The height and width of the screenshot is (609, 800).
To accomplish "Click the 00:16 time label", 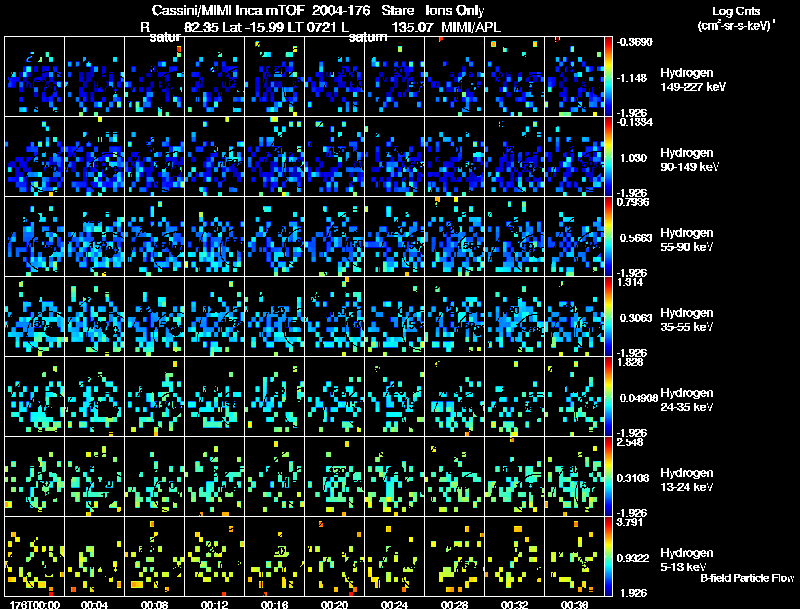I will tap(274, 605).
